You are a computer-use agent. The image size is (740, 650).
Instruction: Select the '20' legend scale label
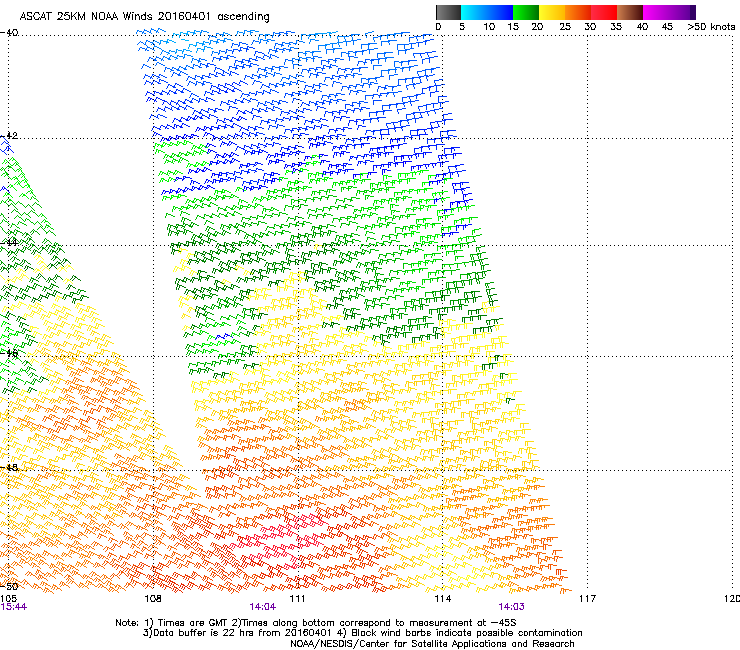coord(538,27)
